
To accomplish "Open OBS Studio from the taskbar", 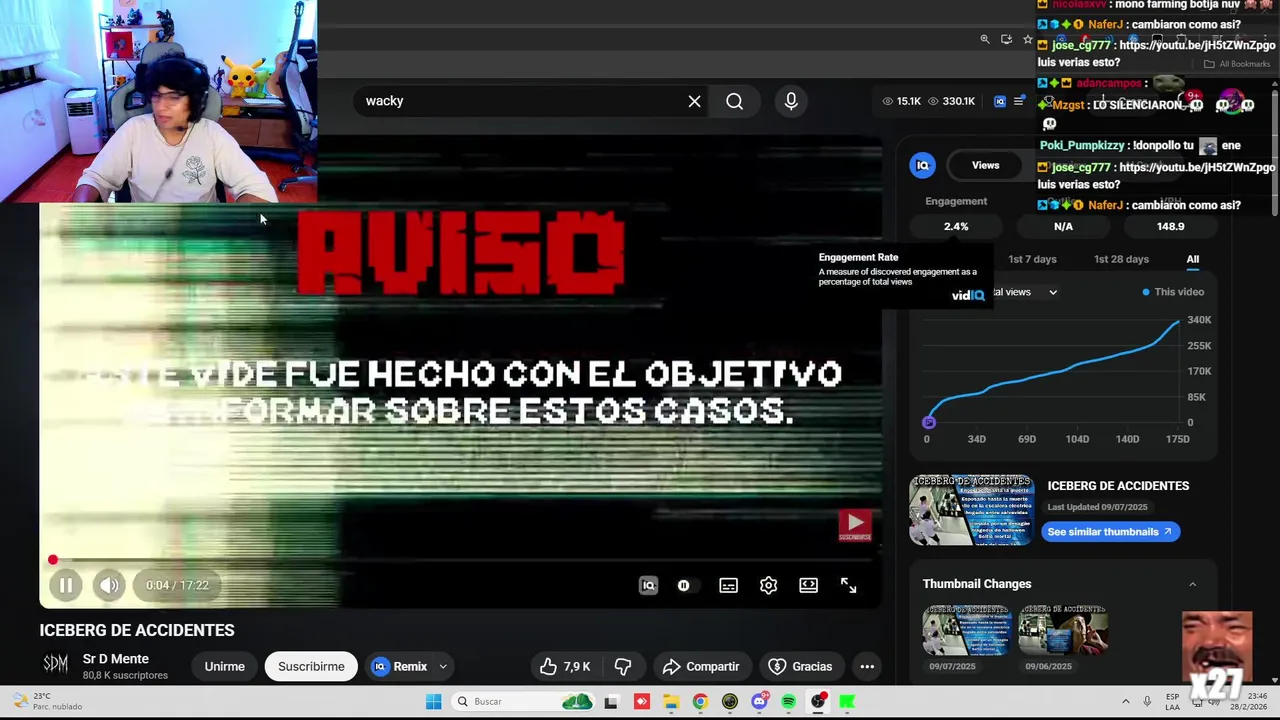I will pos(818,702).
